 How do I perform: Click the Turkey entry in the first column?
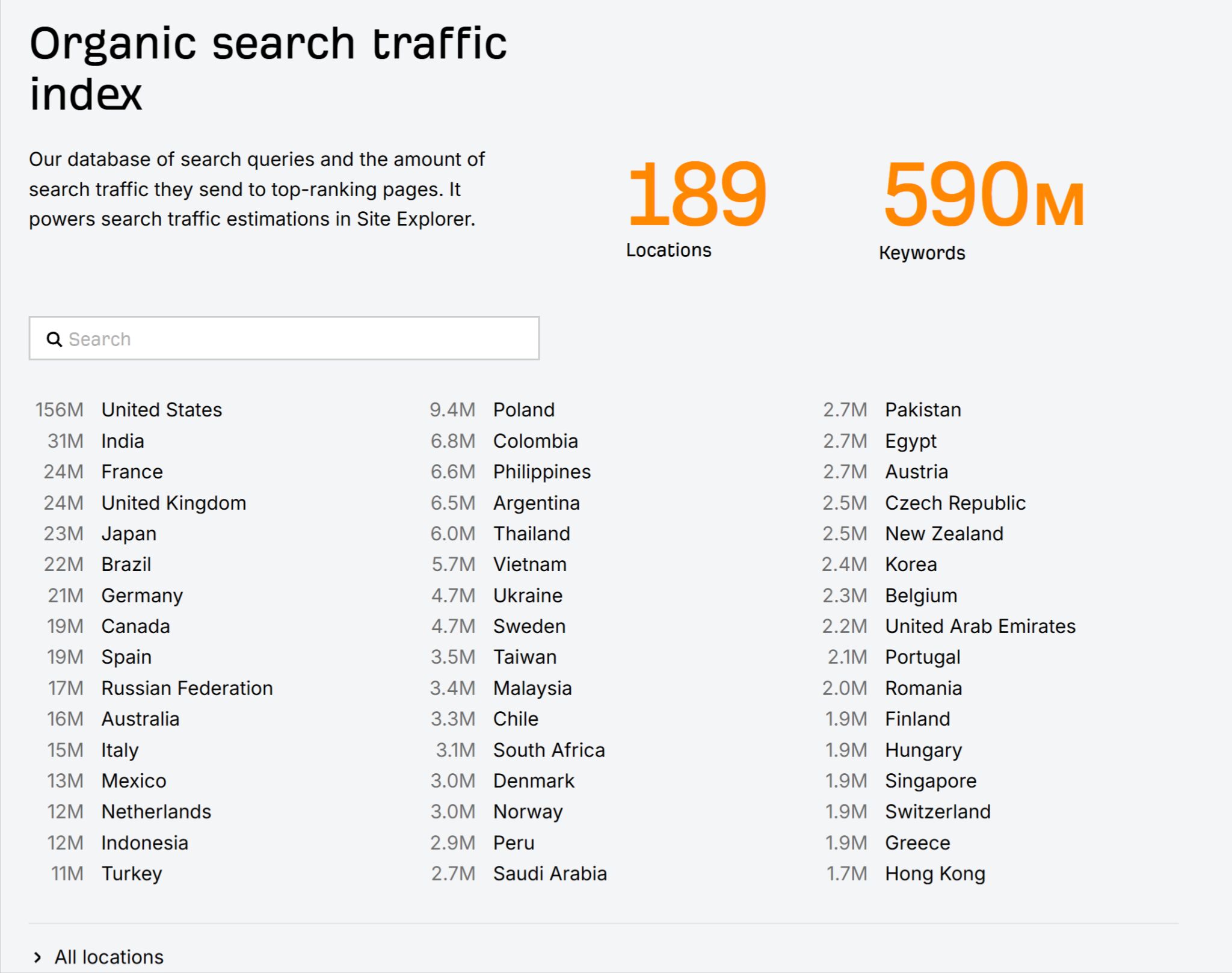pos(132,873)
